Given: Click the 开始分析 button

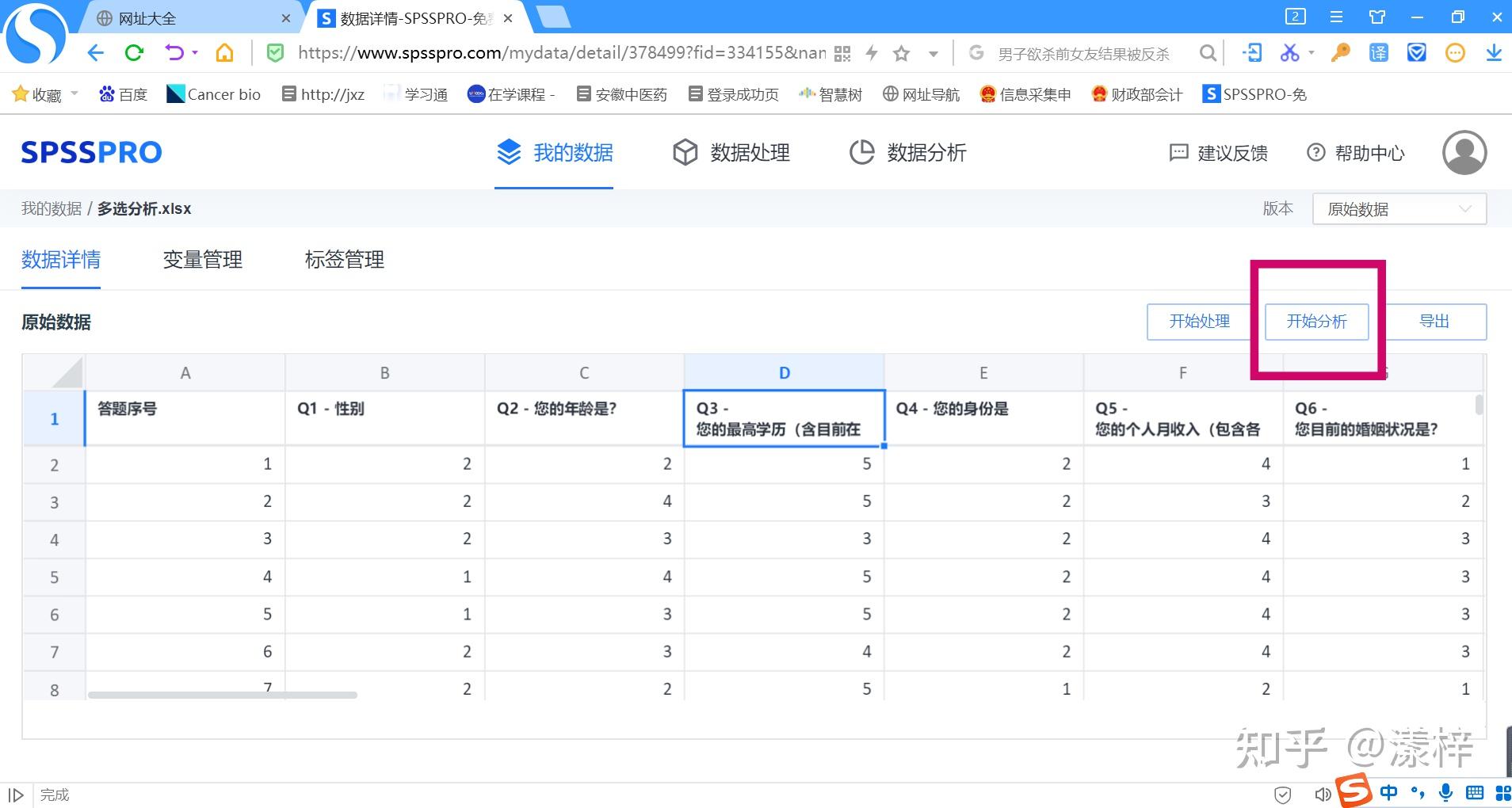Looking at the screenshot, I should click(x=1316, y=322).
